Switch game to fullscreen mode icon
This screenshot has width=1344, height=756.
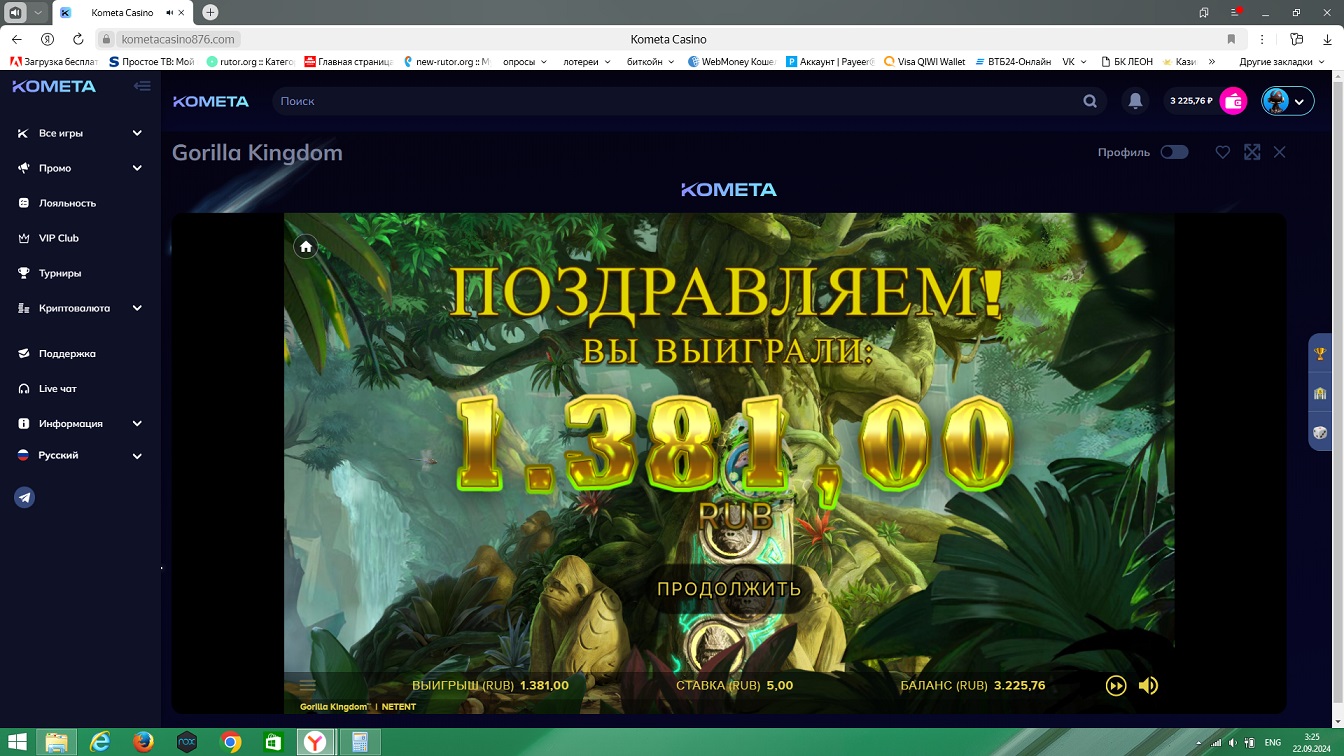click(x=1252, y=152)
